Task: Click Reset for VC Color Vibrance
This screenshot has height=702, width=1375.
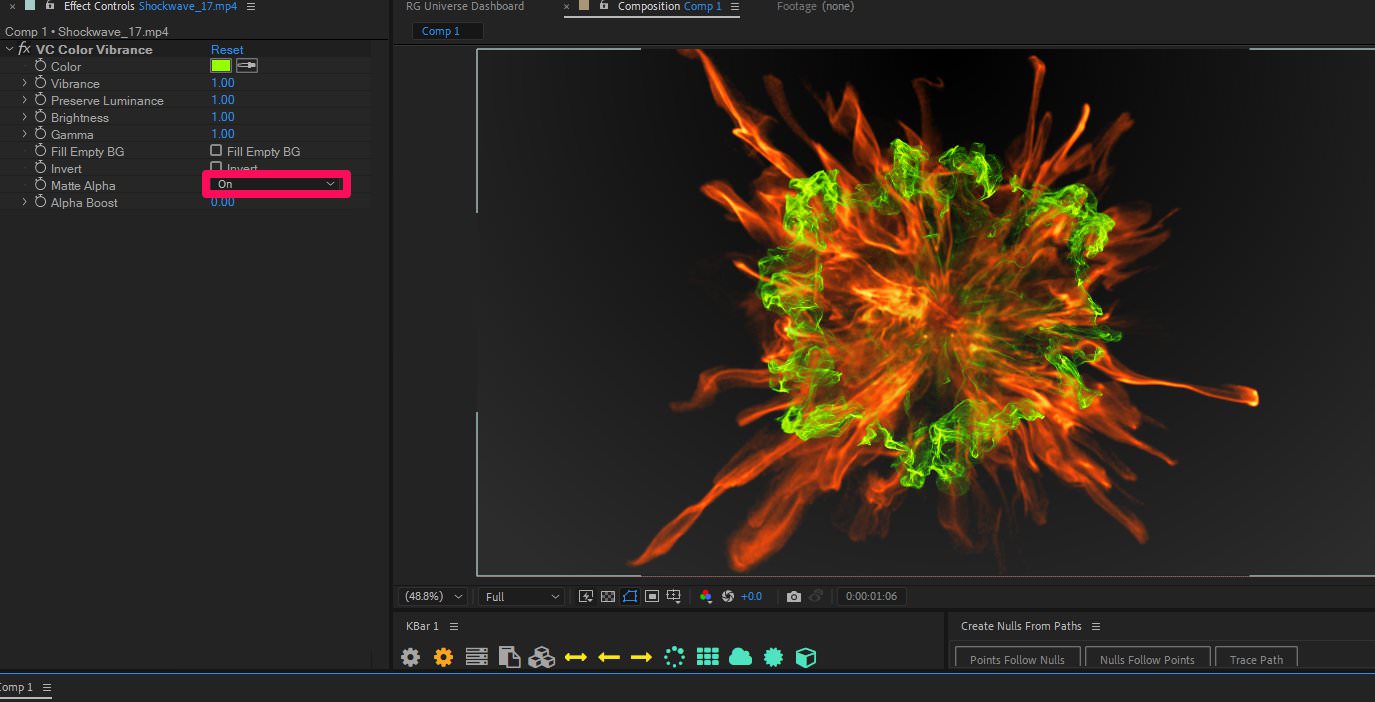Action: pyautogui.click(x=227, y=49)
